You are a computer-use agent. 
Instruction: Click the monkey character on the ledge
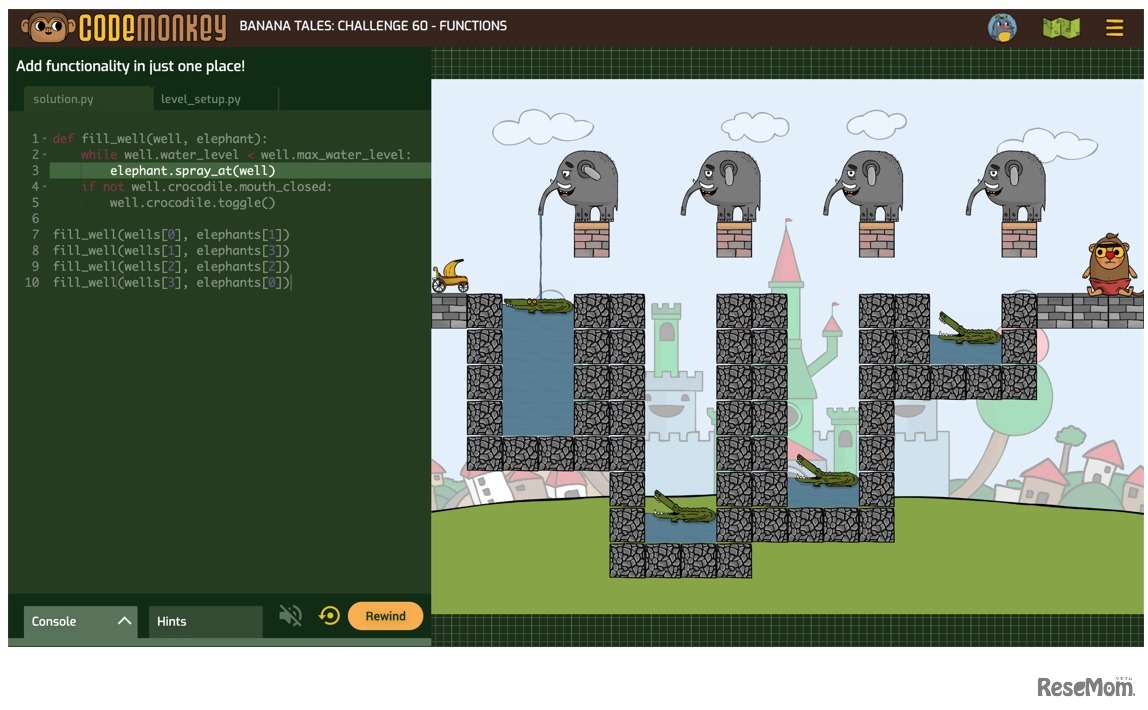coord(1109,266)
